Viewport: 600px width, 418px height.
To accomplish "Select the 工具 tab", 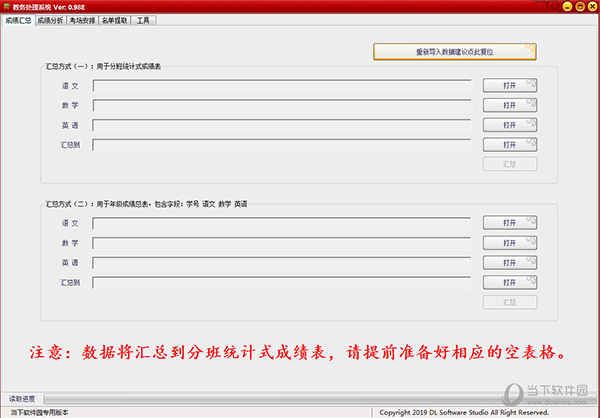I will [x=143, y=19].
